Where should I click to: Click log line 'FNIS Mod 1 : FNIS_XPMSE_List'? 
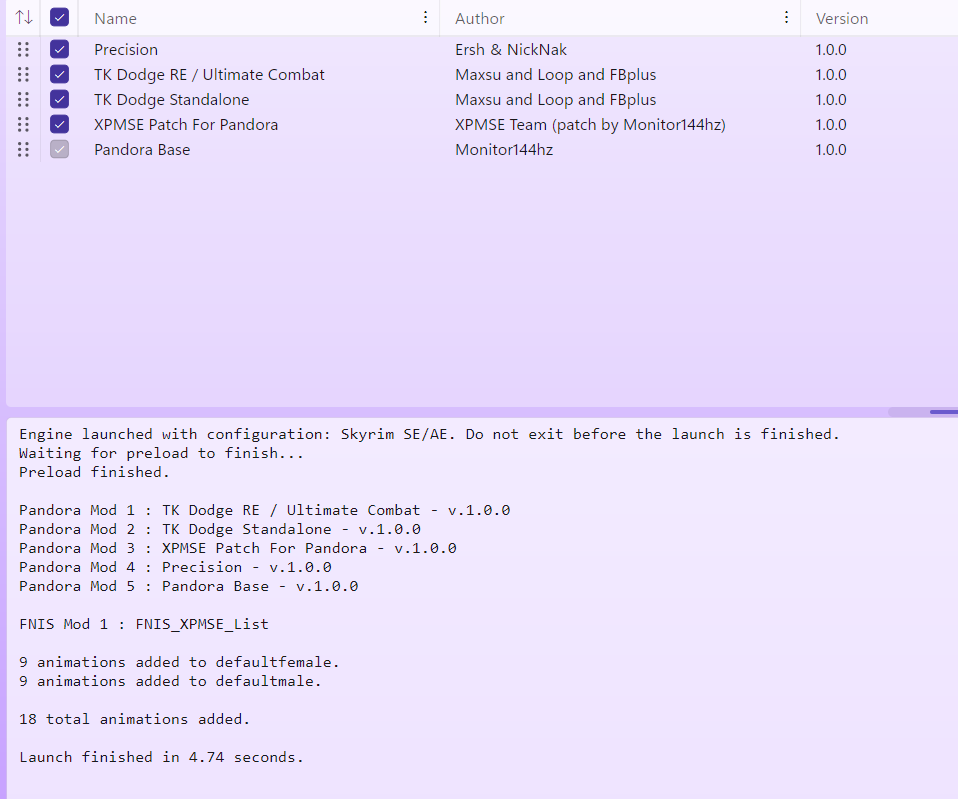pyautogui.click(x=144, y=624)
